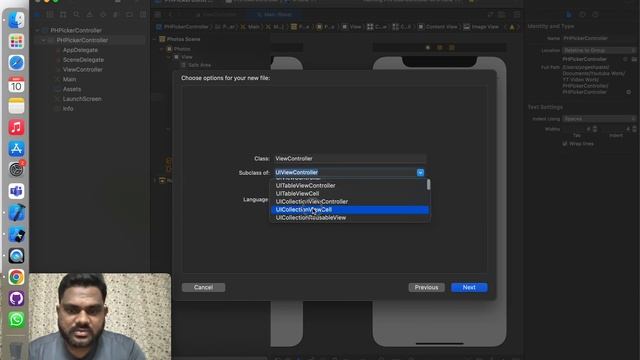Launch Safari from the dock
Screen dimensions: 640x360
pyautogui.click(x=16, y=63)
